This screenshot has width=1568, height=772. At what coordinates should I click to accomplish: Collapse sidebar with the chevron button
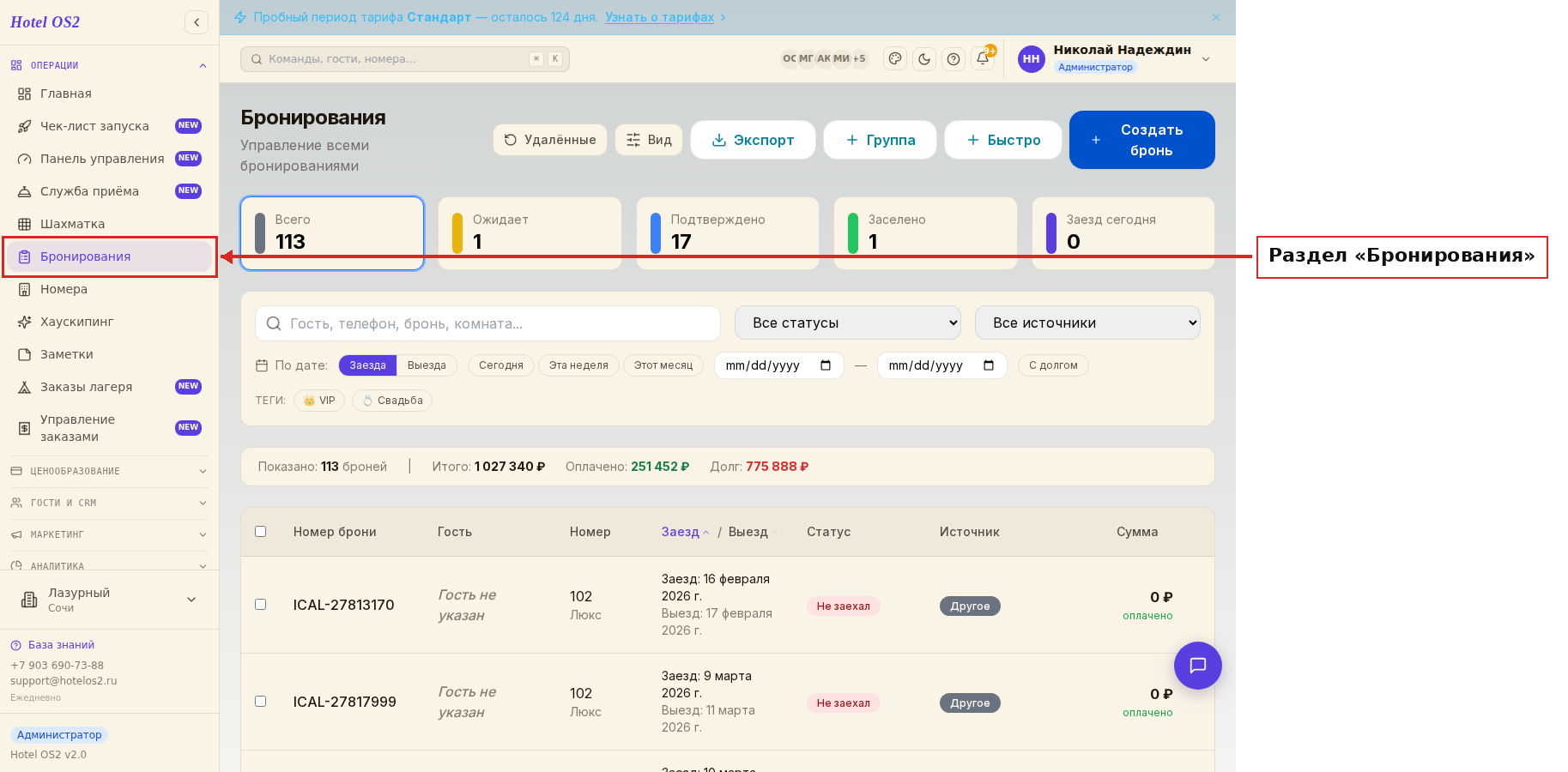(197, 22)
